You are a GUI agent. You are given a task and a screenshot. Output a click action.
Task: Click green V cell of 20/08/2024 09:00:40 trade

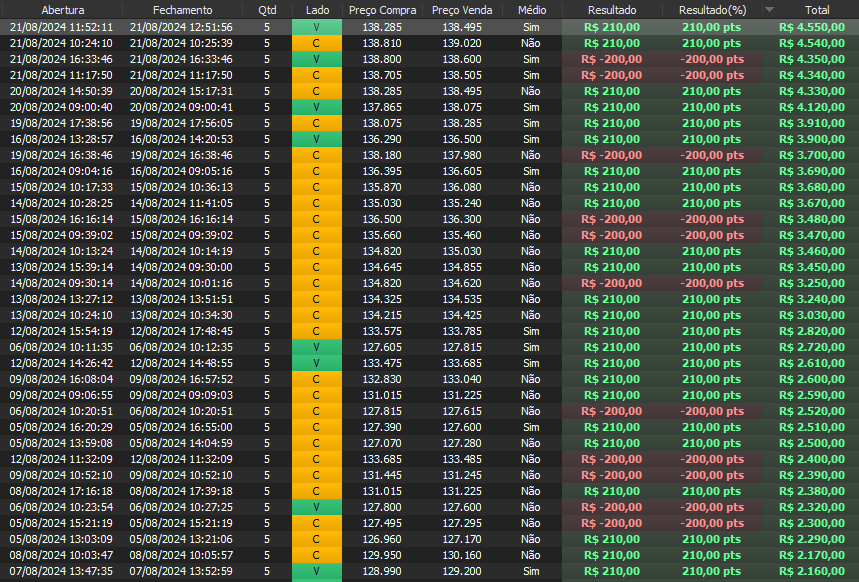316,107
